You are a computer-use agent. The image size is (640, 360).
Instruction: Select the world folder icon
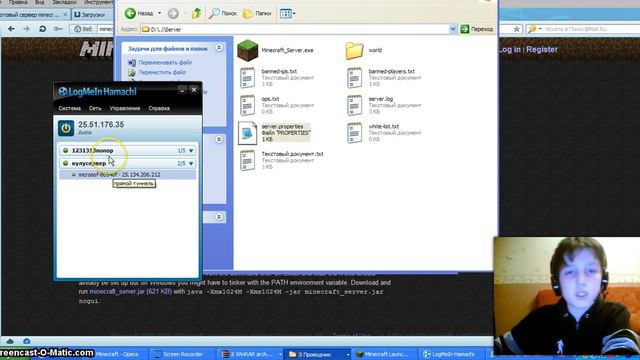pos(354,51)
